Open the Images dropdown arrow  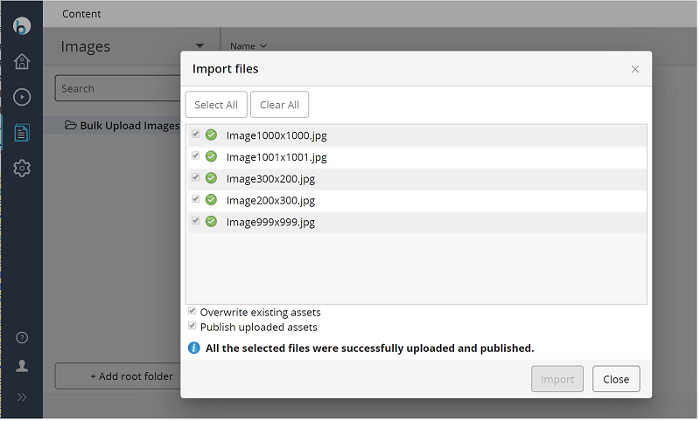click(200, 46)
